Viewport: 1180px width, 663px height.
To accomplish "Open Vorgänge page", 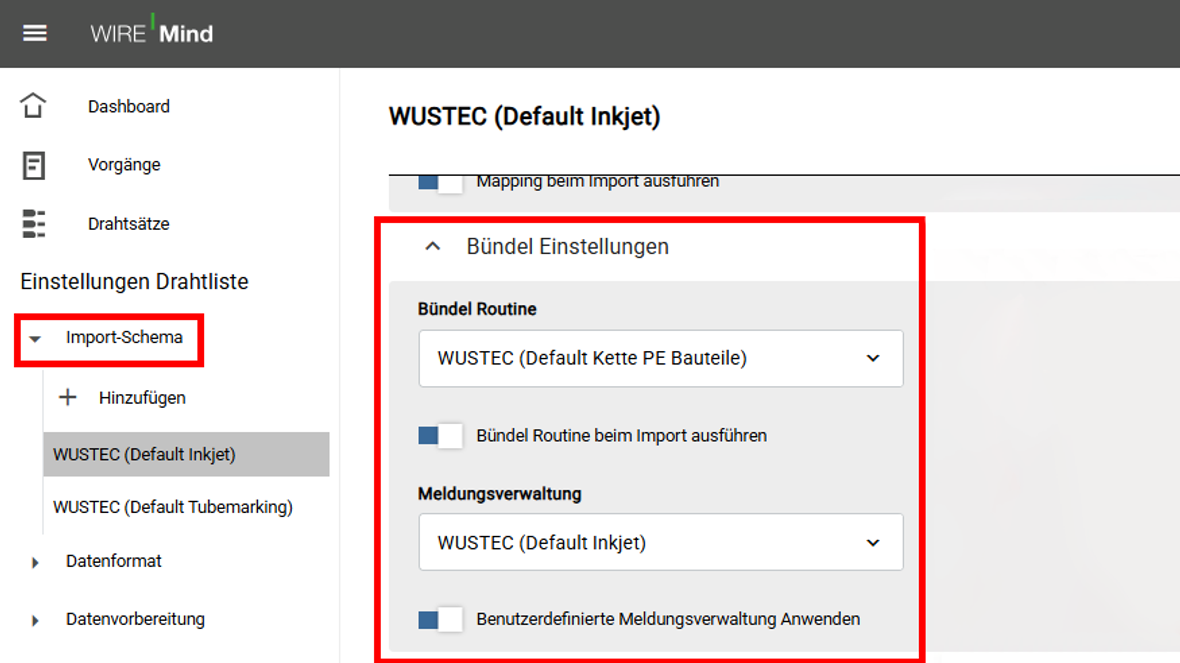I will pos(124,164).
